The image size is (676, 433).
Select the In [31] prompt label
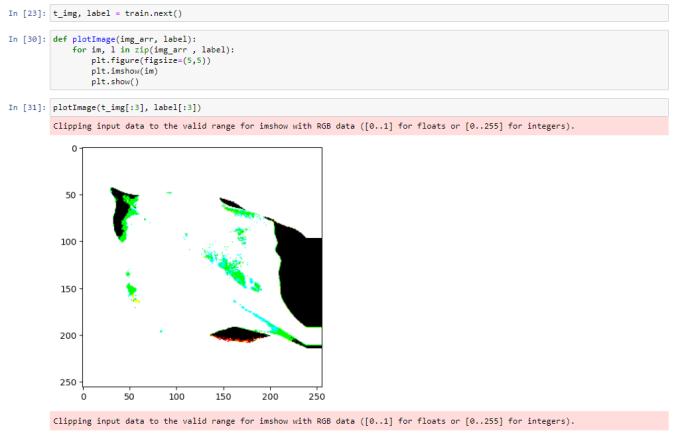tap(27, 107)
